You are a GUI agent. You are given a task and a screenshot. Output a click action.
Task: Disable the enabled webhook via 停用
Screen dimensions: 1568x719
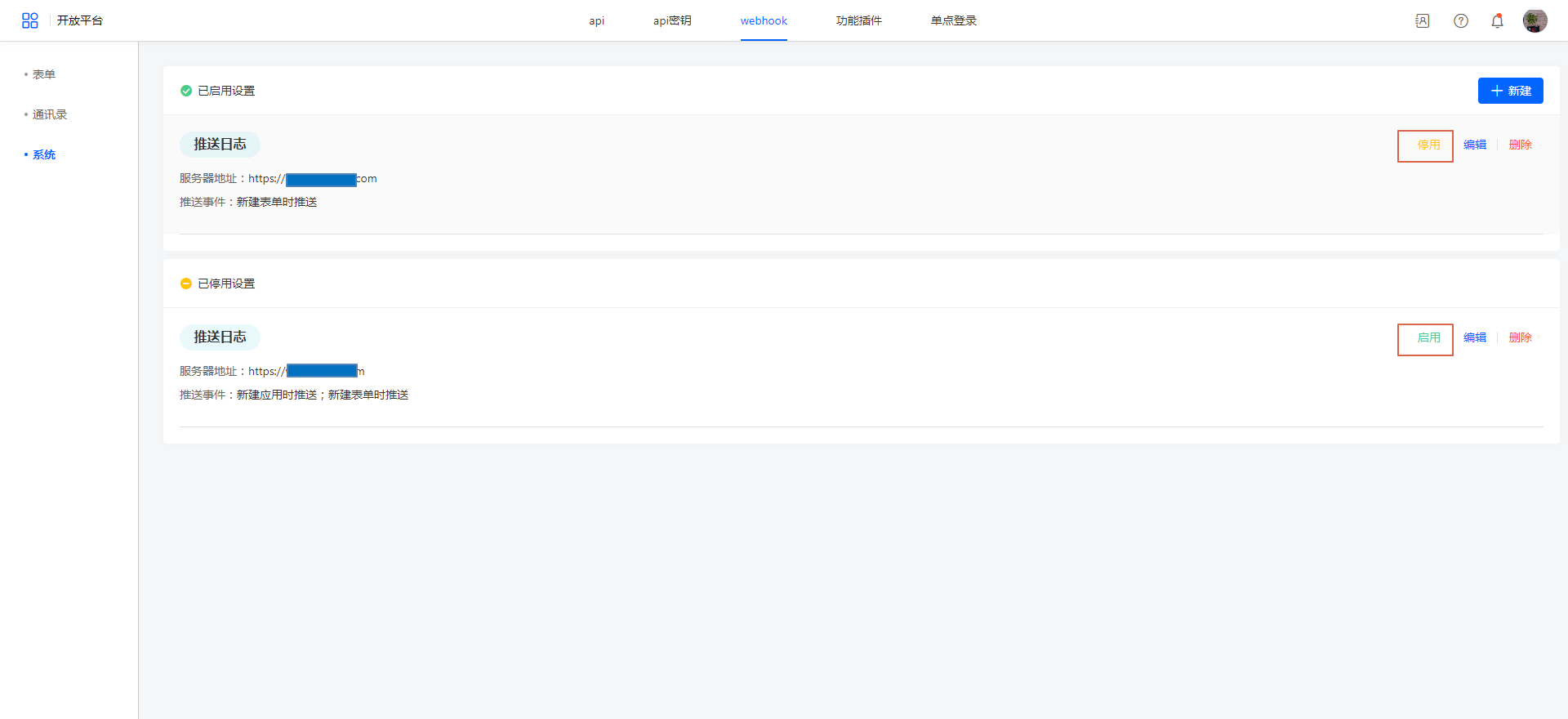1428,145
